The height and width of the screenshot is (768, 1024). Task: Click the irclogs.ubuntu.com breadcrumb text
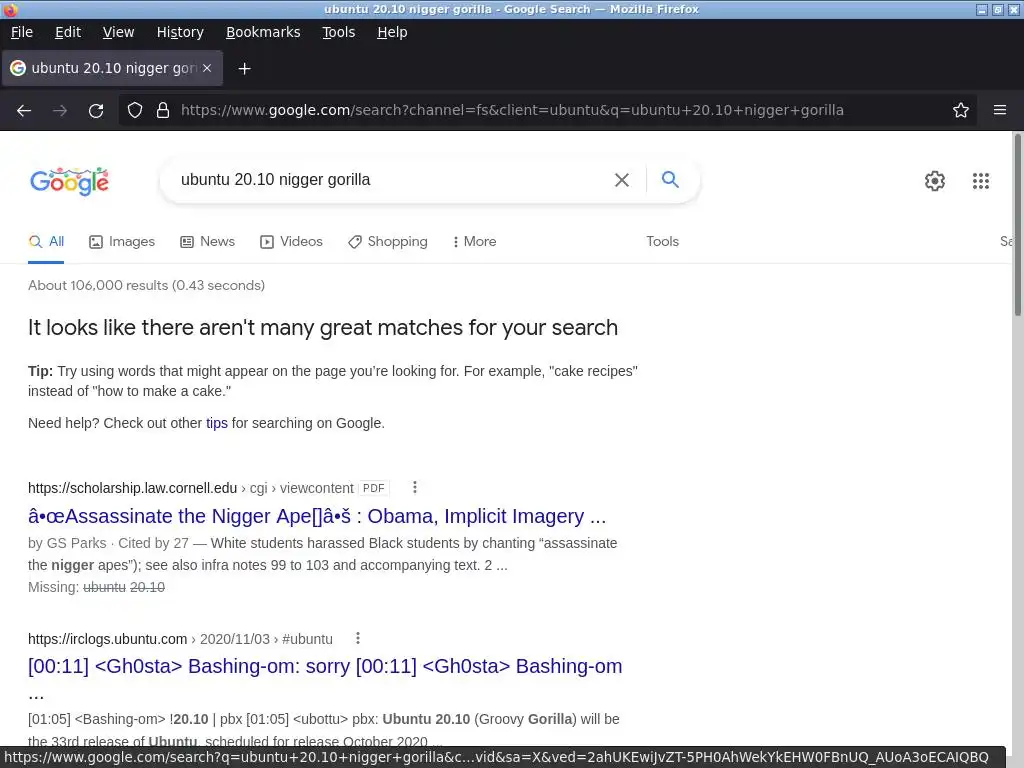click(x=180, y=639)
